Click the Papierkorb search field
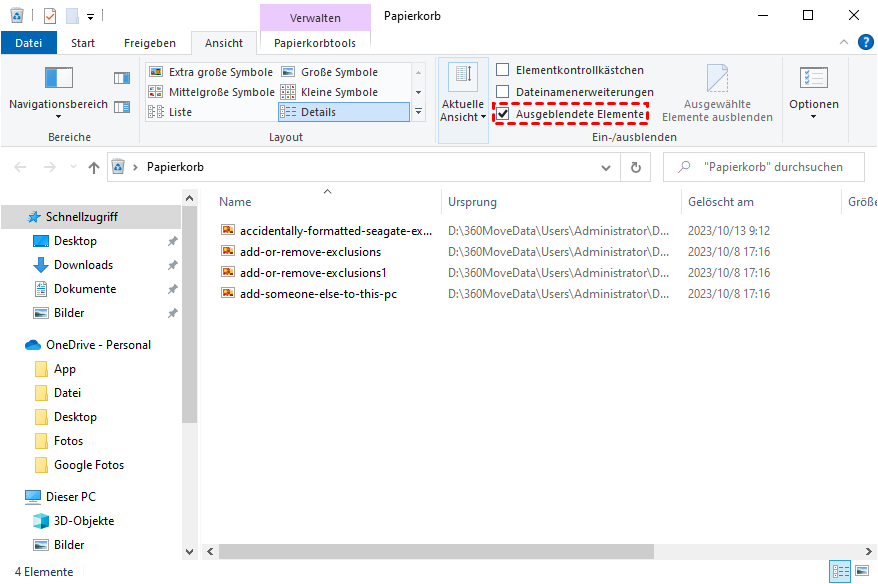This screenshot has height=584, width=878. (764, 167)
